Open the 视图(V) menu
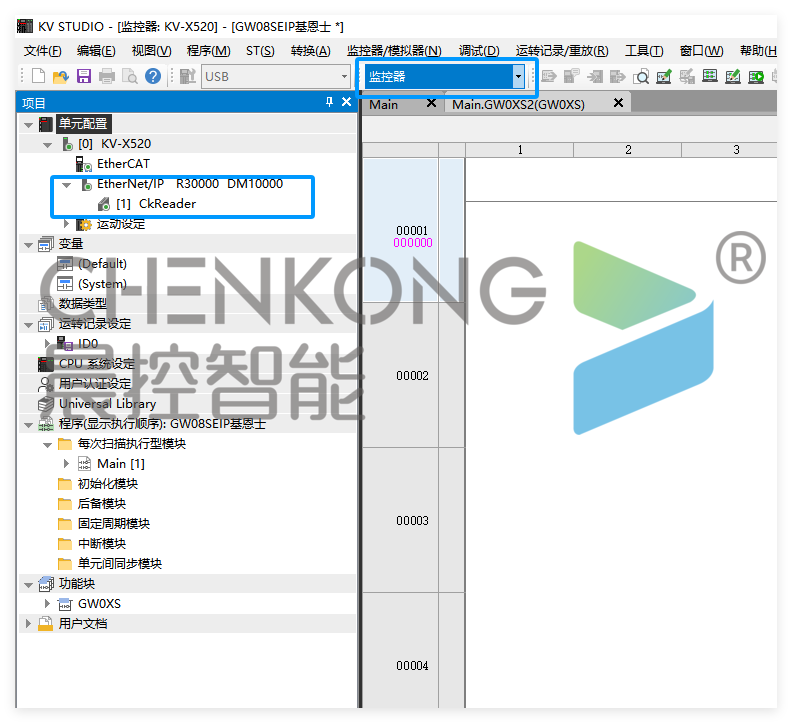 (152, 51)
